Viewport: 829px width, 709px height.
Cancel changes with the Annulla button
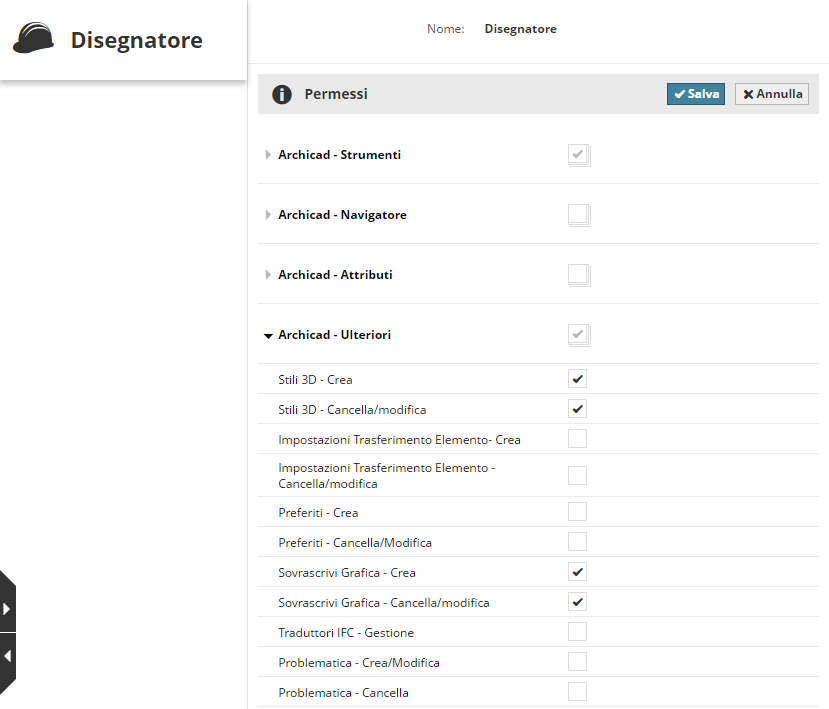[x=772, y=94]
